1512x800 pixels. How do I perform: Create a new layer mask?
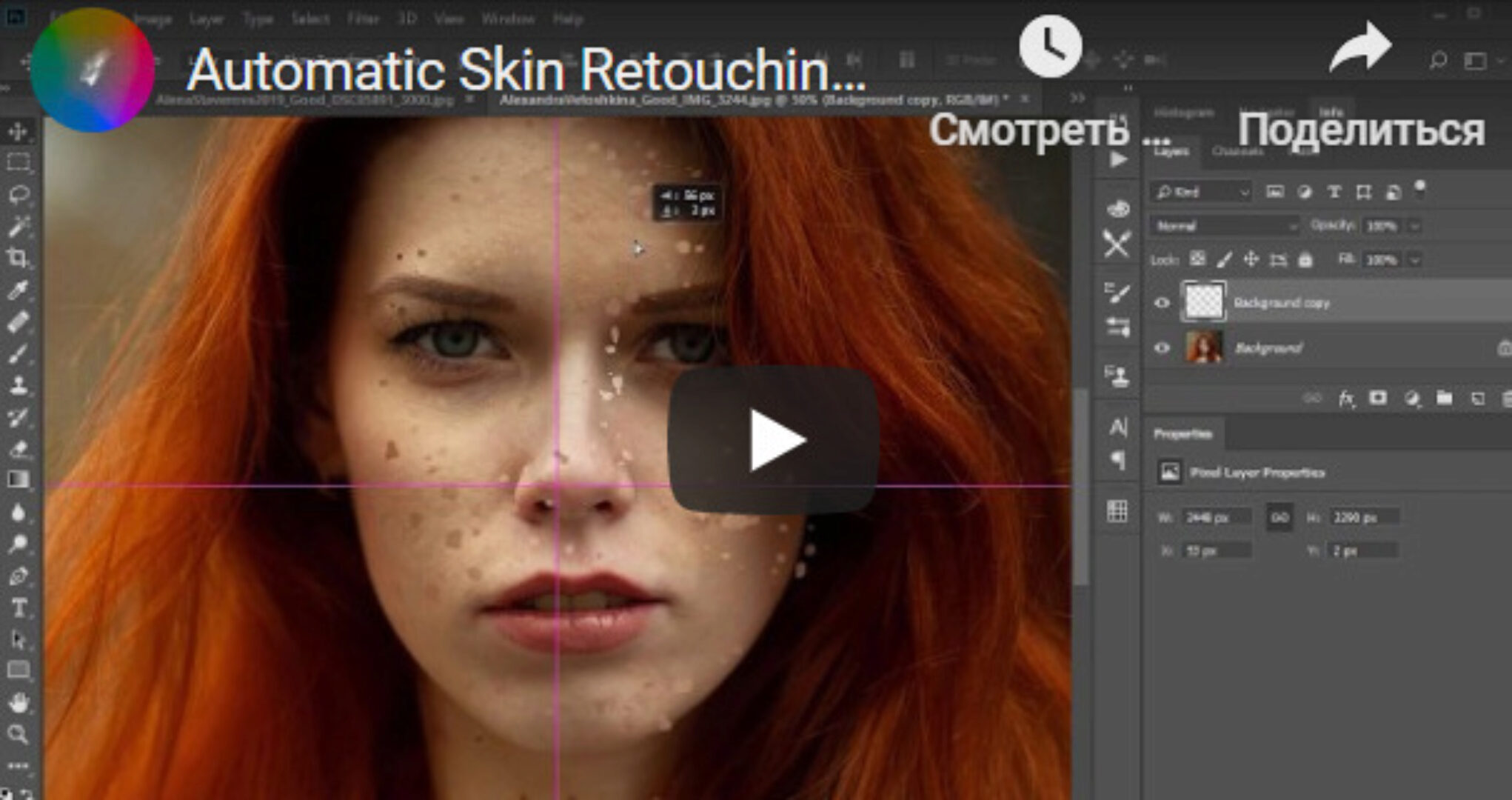pyautogui.click(x=1378, y=398)
